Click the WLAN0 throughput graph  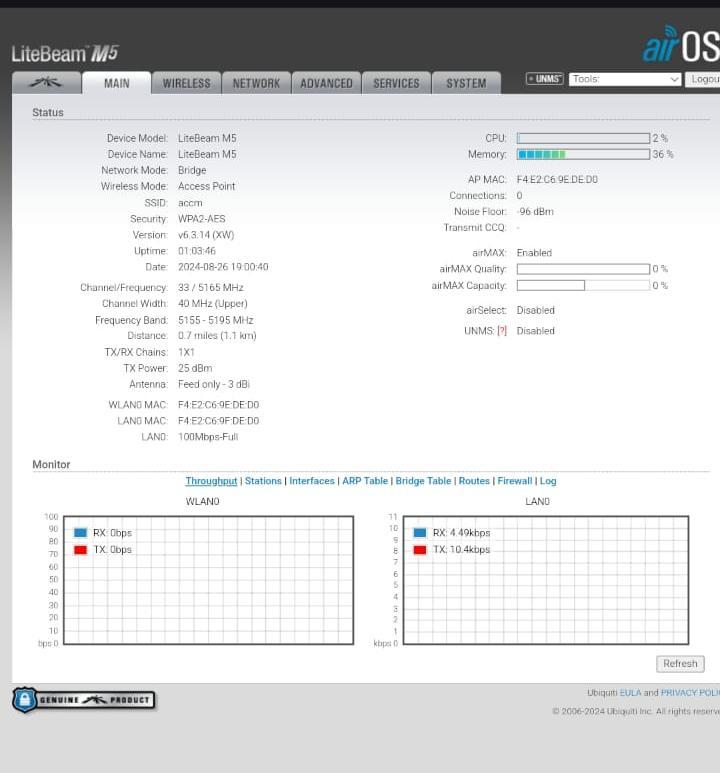point(209,580)
